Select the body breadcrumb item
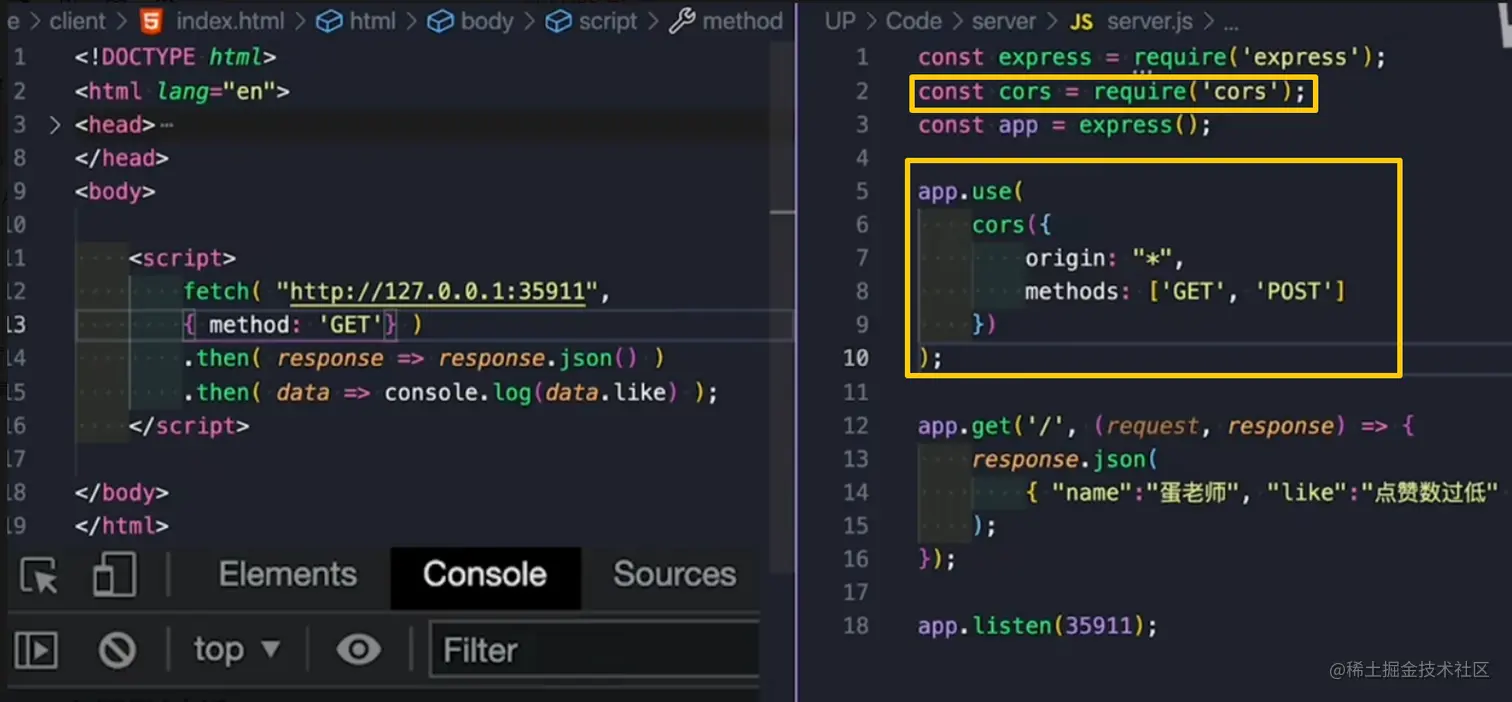The width and height of the screenshot is (1512, 702). tap(487, 20)
